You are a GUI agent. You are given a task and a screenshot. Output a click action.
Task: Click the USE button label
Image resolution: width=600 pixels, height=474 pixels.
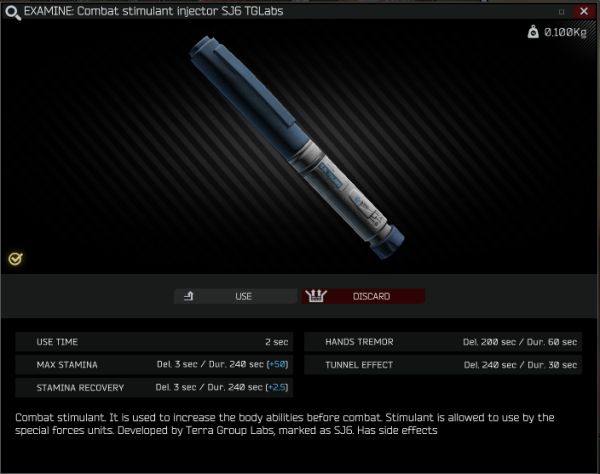(x=243, y=296)
